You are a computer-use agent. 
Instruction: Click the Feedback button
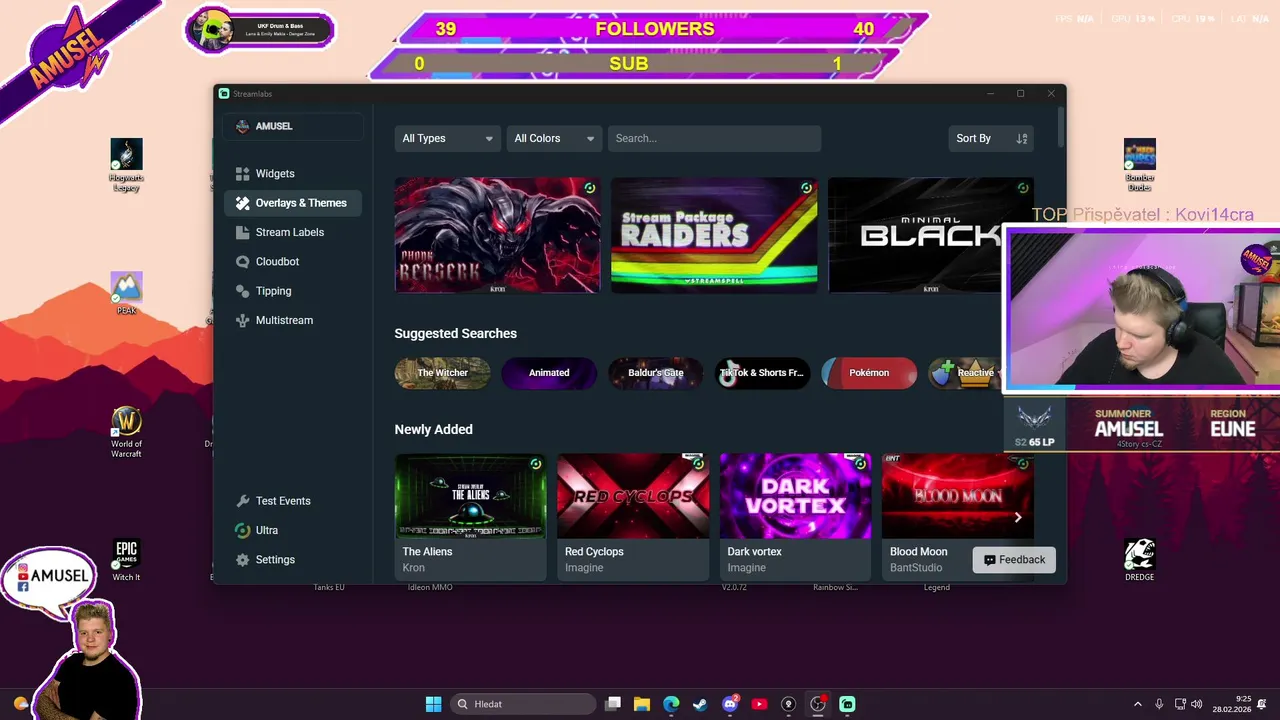click(x=1014, y=560)
